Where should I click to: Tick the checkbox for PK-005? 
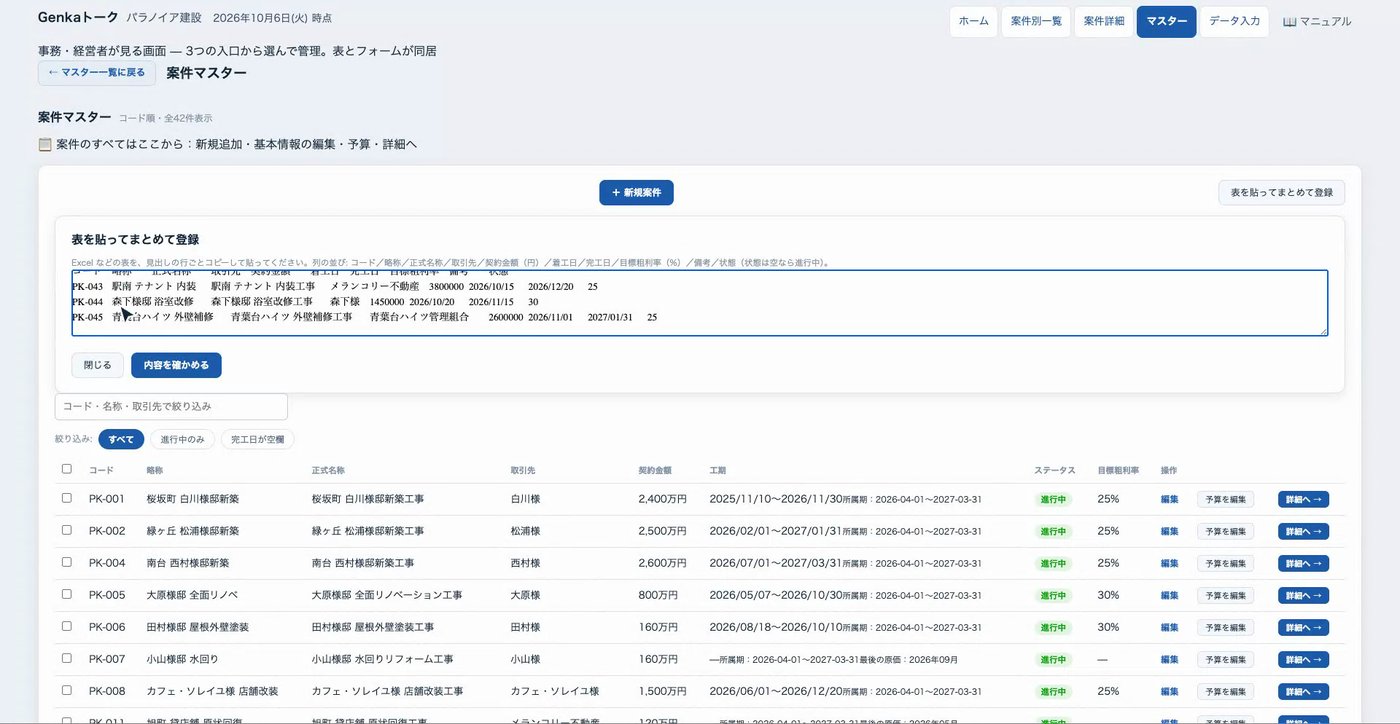[x=67, y=594]
